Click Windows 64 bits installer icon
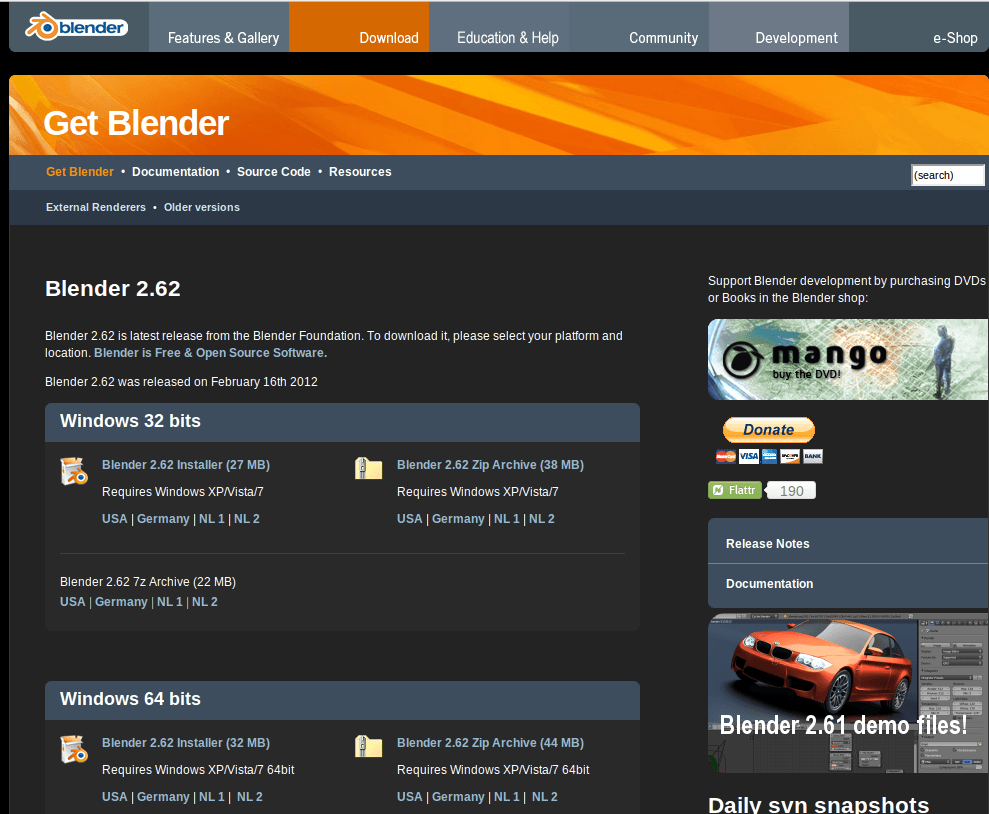Image resolution: width=989 pixels, height=814 pixels. point(74,749)
